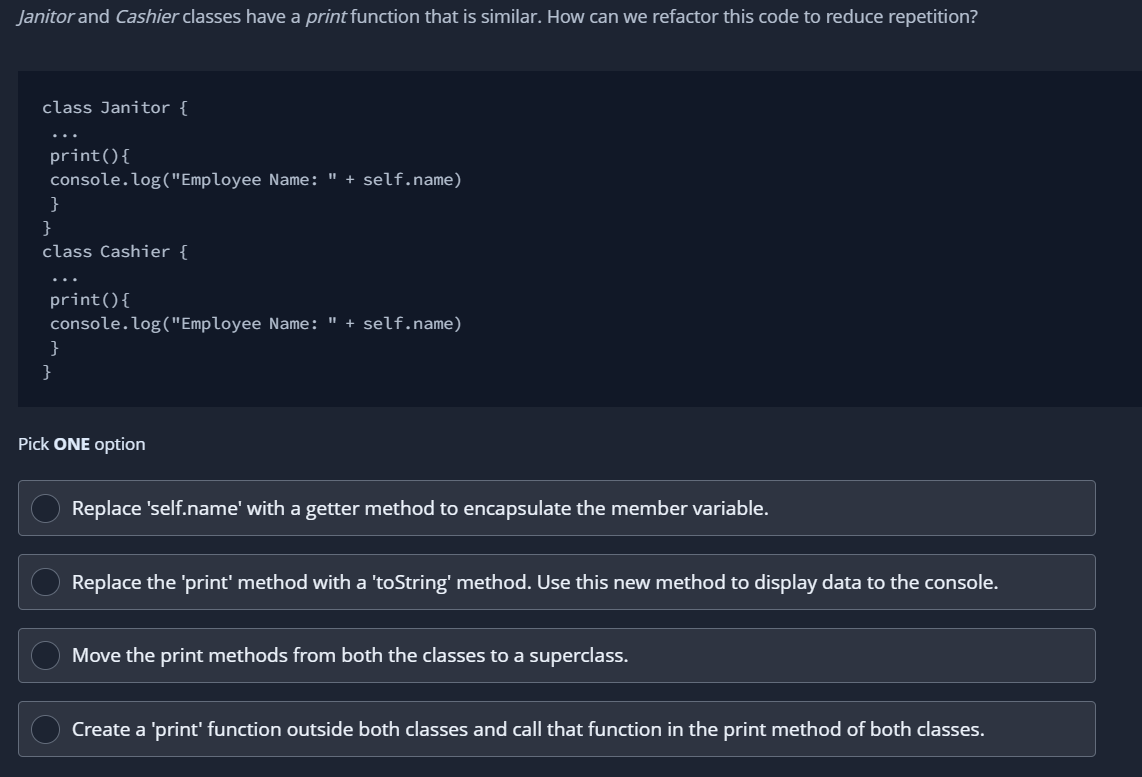
Task: Click the radio circle beside the third answer
Action: (44, 655)
